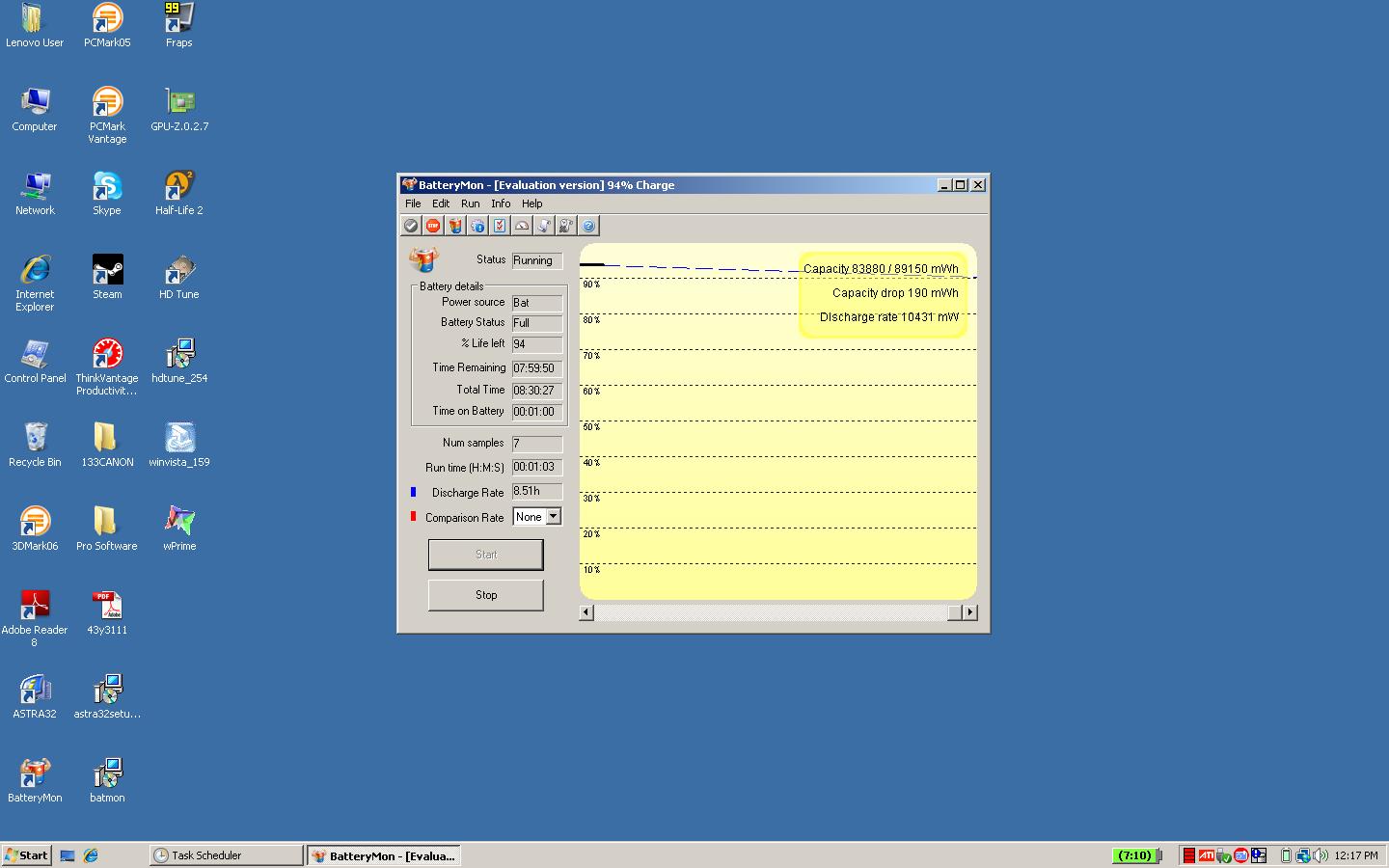Select the Fraps desktop icon
The width and height of the screenshot is (1389, 868).
[179, 26]
